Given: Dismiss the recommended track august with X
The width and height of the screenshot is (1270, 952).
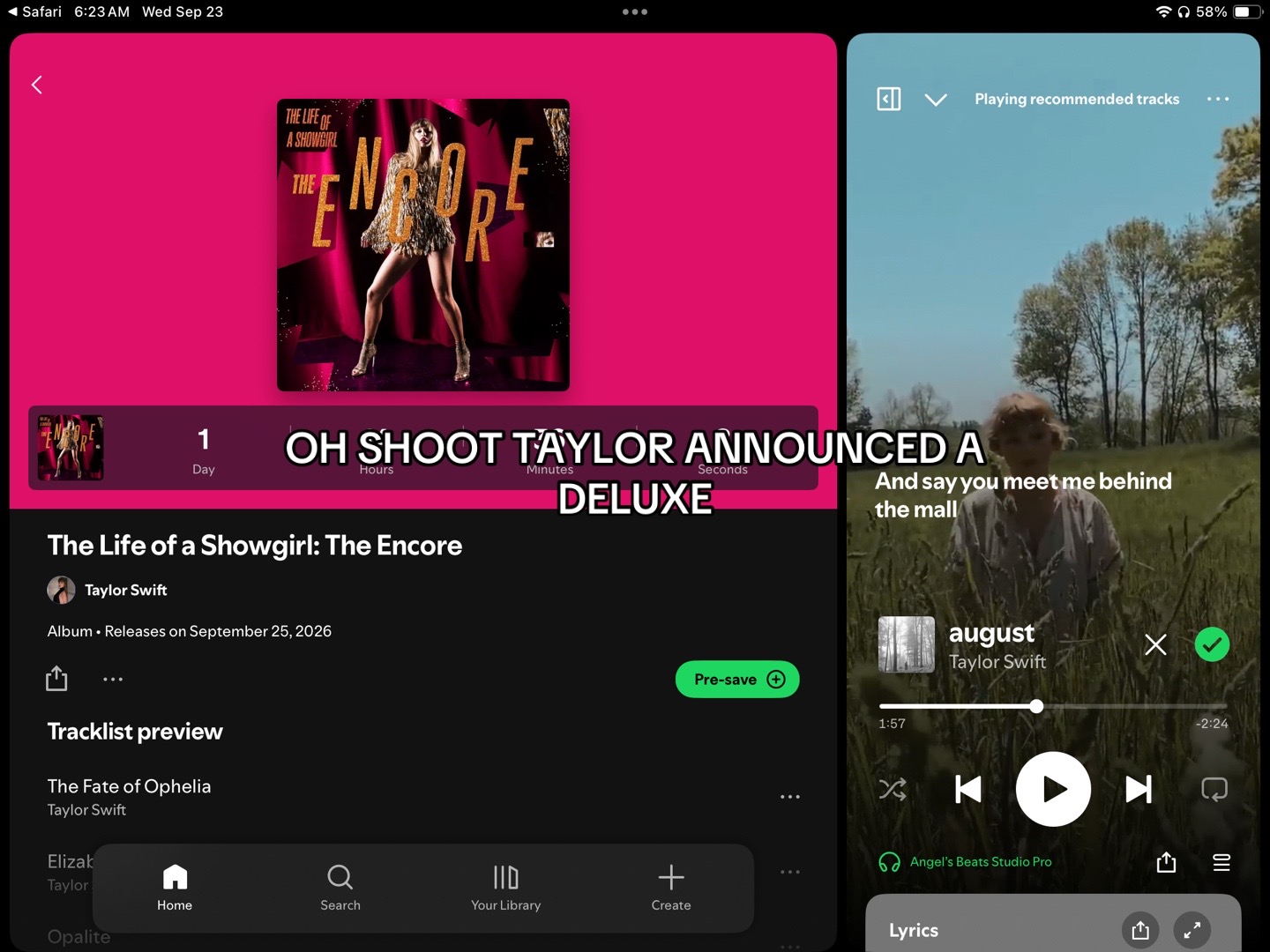Looking at the screenshot, I should (x=1155, y=644).
